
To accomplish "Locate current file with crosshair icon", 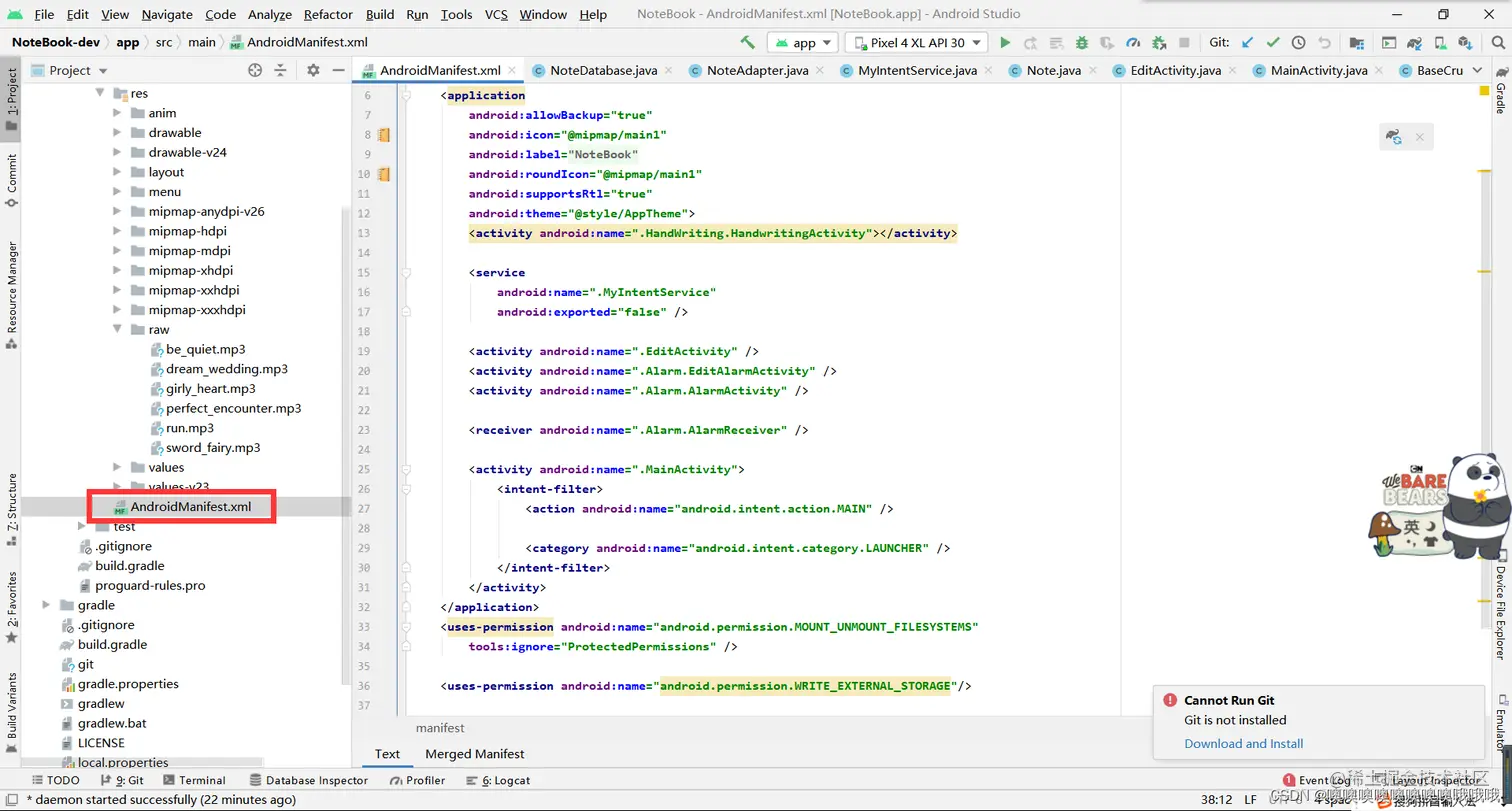I will coord(255,70).
